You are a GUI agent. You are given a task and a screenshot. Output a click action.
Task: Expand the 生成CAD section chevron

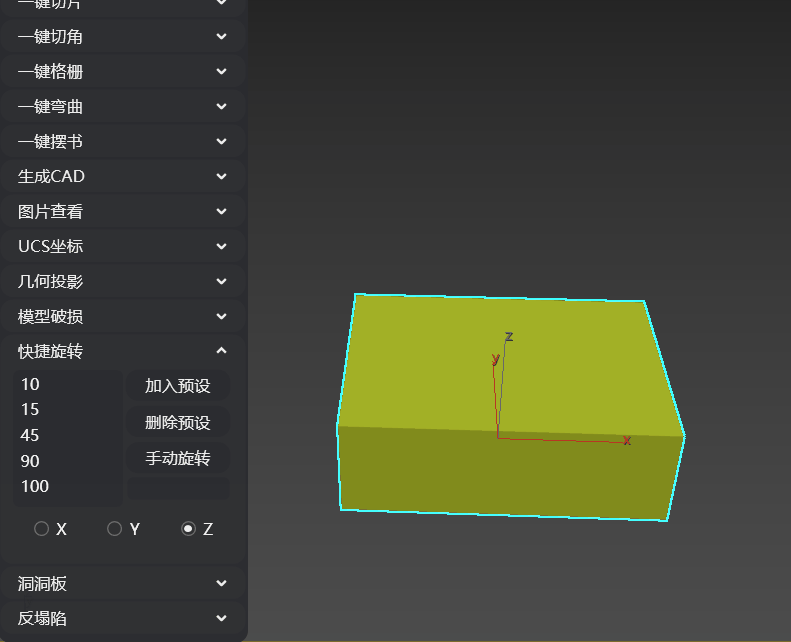221,176
